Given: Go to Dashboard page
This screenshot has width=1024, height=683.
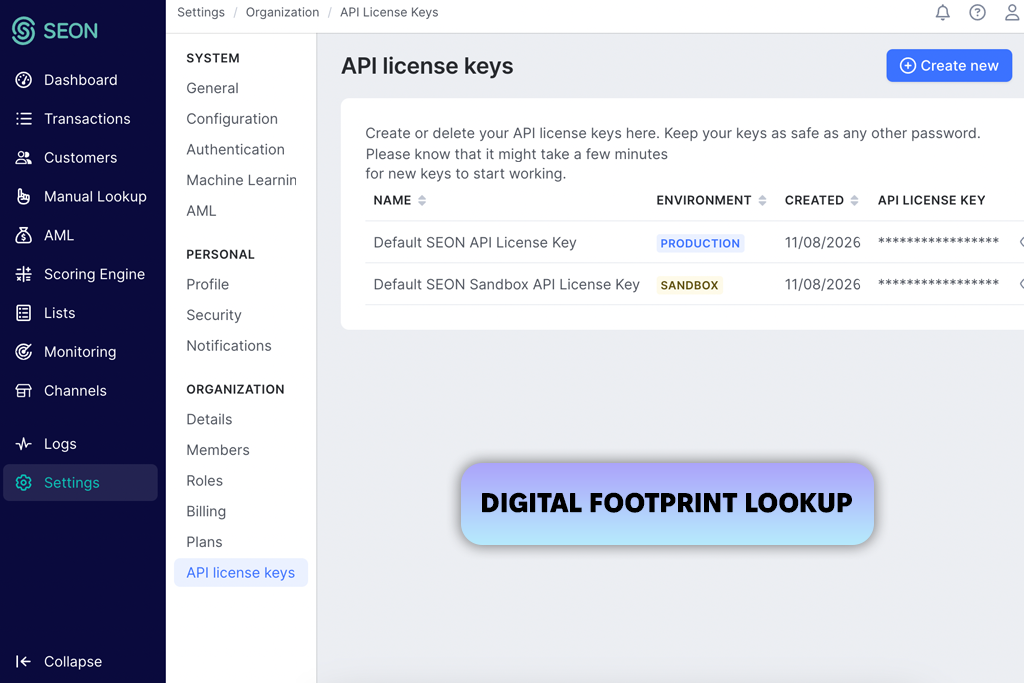Looking at the screenshot, I should click(80, 80).
